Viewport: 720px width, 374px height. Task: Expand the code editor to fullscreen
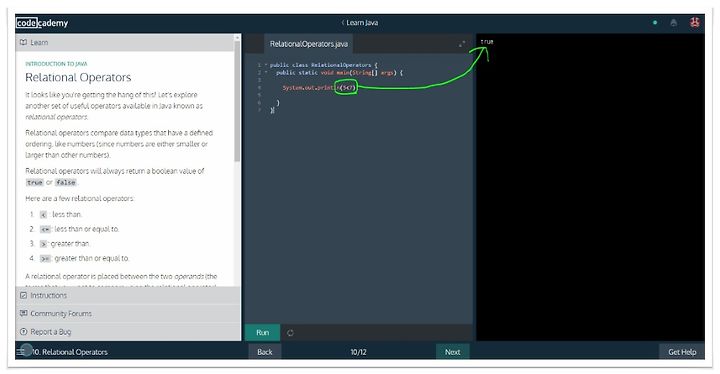click(461, 44)
